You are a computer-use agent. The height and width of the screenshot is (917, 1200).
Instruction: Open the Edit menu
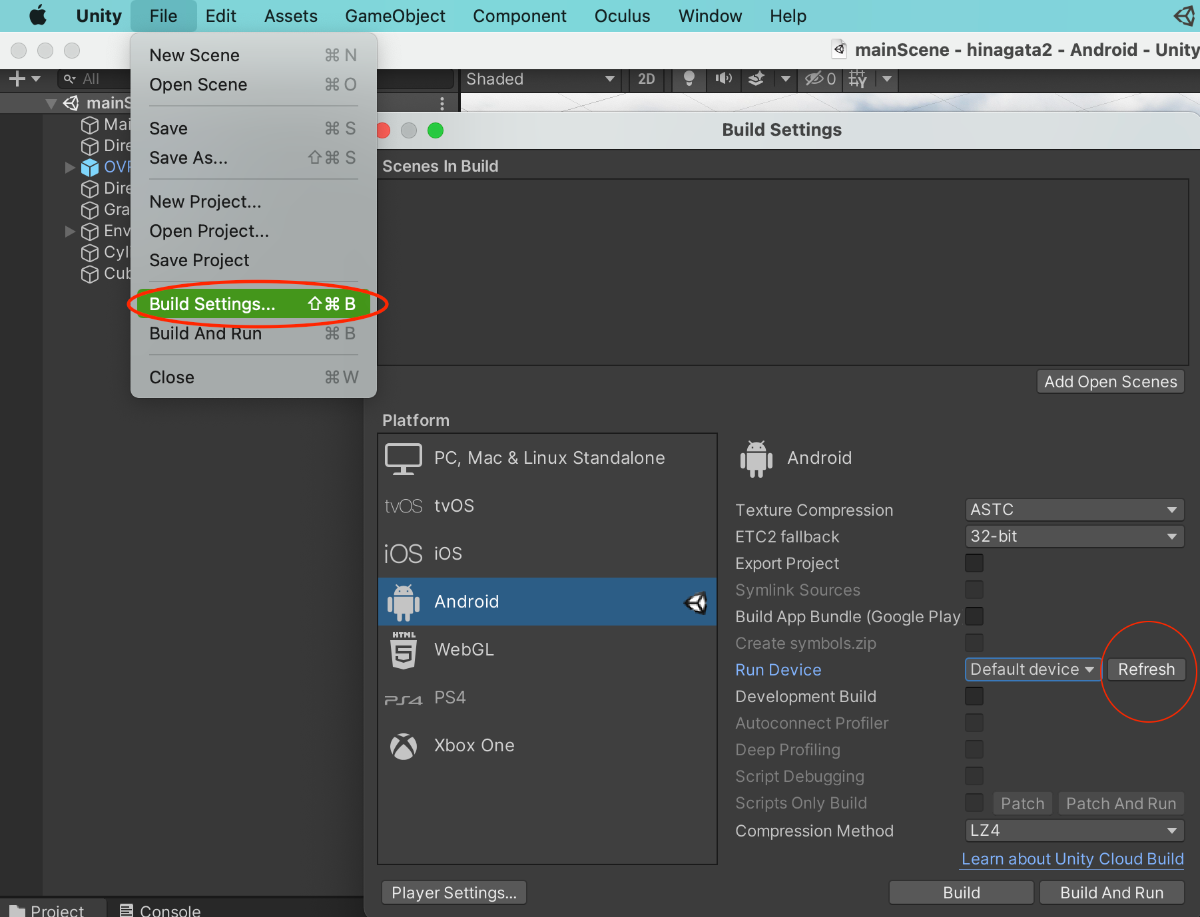(x=221, y=16)
